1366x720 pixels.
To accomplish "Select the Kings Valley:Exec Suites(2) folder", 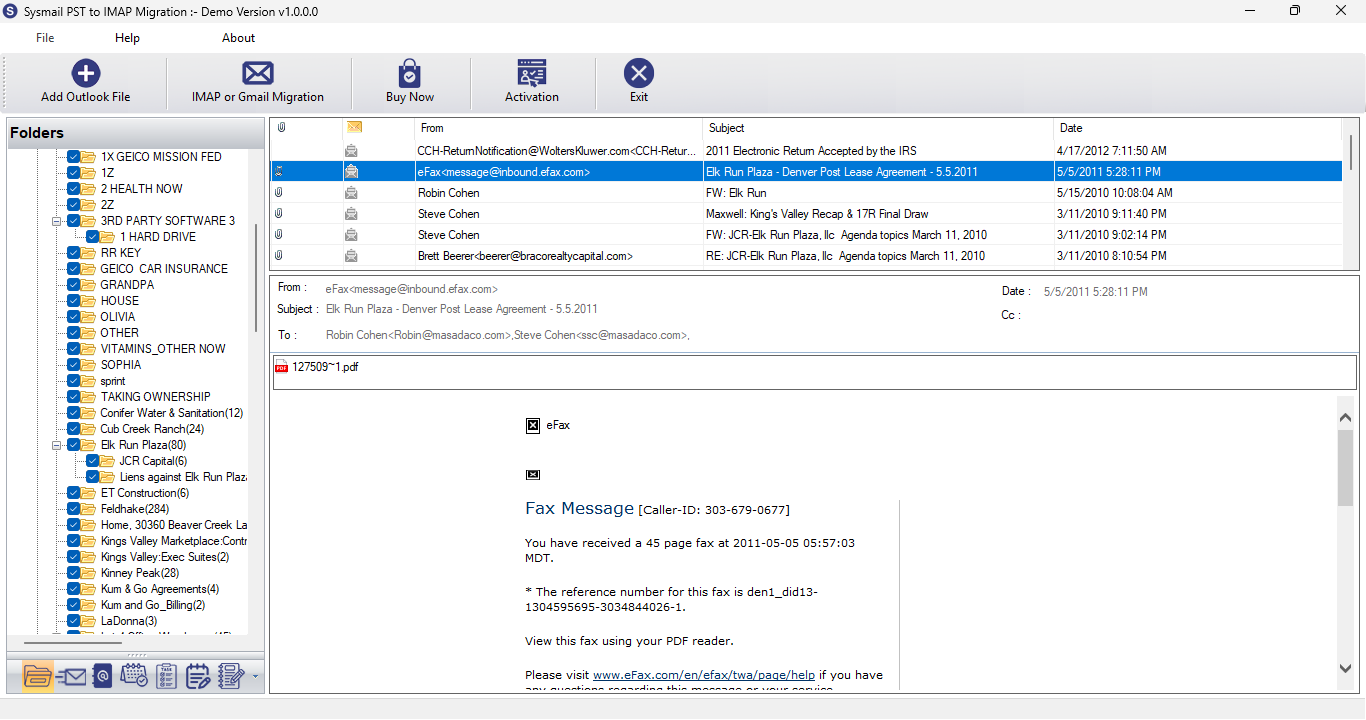I will [x=165, y=557].
